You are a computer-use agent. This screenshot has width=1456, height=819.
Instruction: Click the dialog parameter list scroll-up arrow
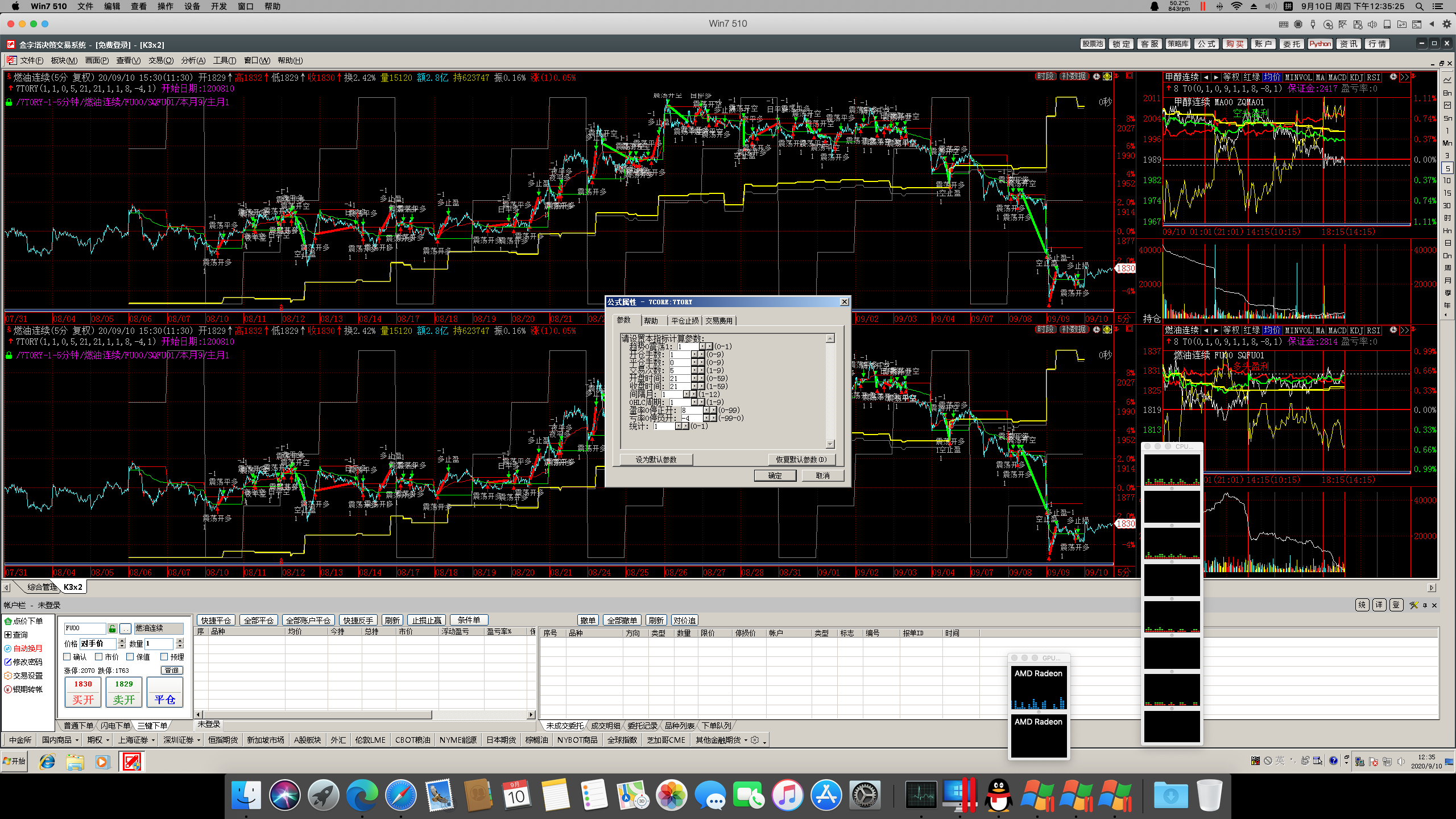(x=830, y=338)
